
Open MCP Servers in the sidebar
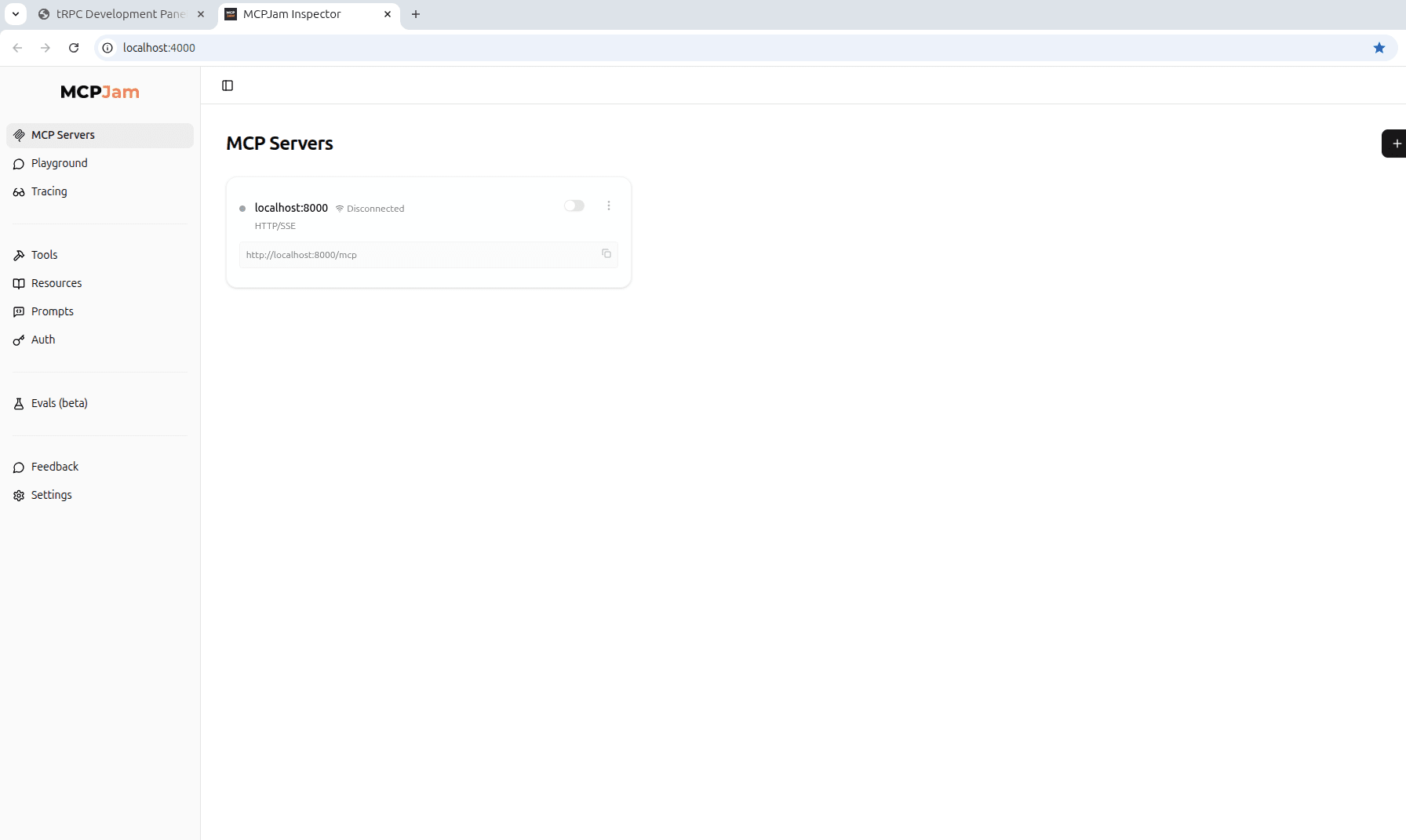click(x=100, y=135)
